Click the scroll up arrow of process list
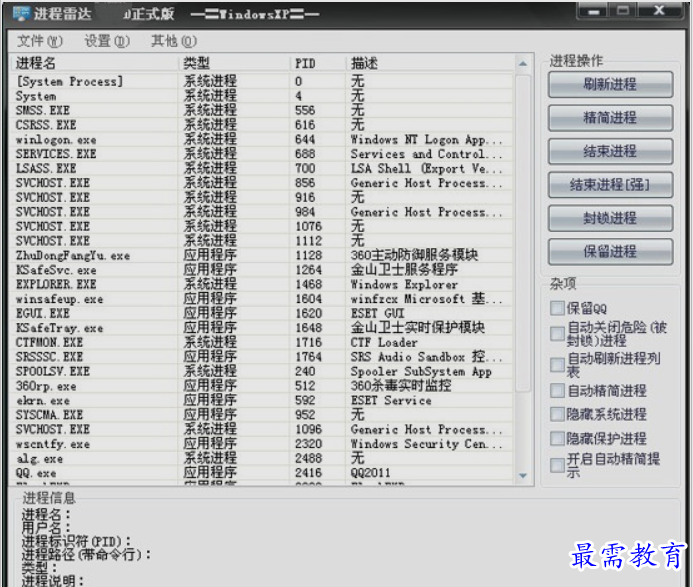Screen dimensions: 693x587 tap(523, 64)
